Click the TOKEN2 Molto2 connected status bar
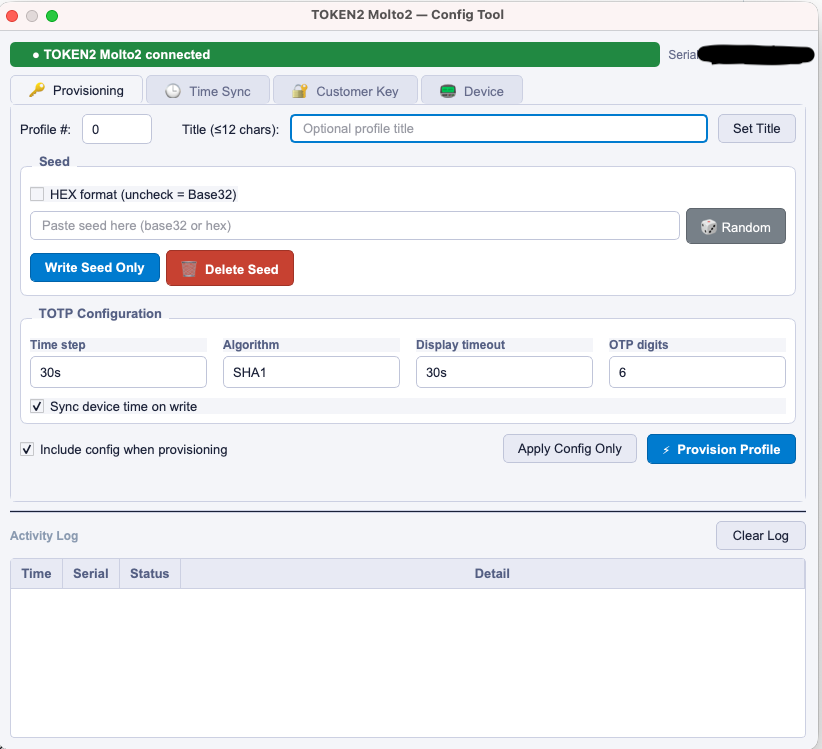 coord(334,55)
